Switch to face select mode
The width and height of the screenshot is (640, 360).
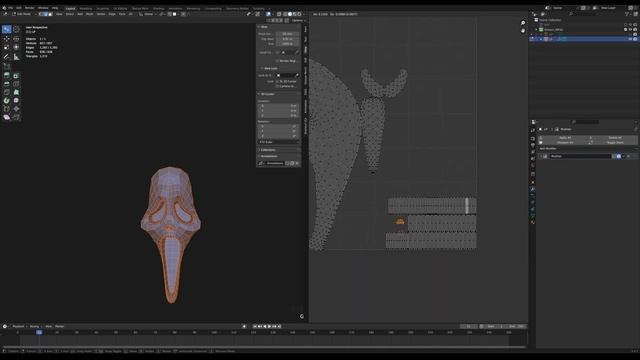50,14
